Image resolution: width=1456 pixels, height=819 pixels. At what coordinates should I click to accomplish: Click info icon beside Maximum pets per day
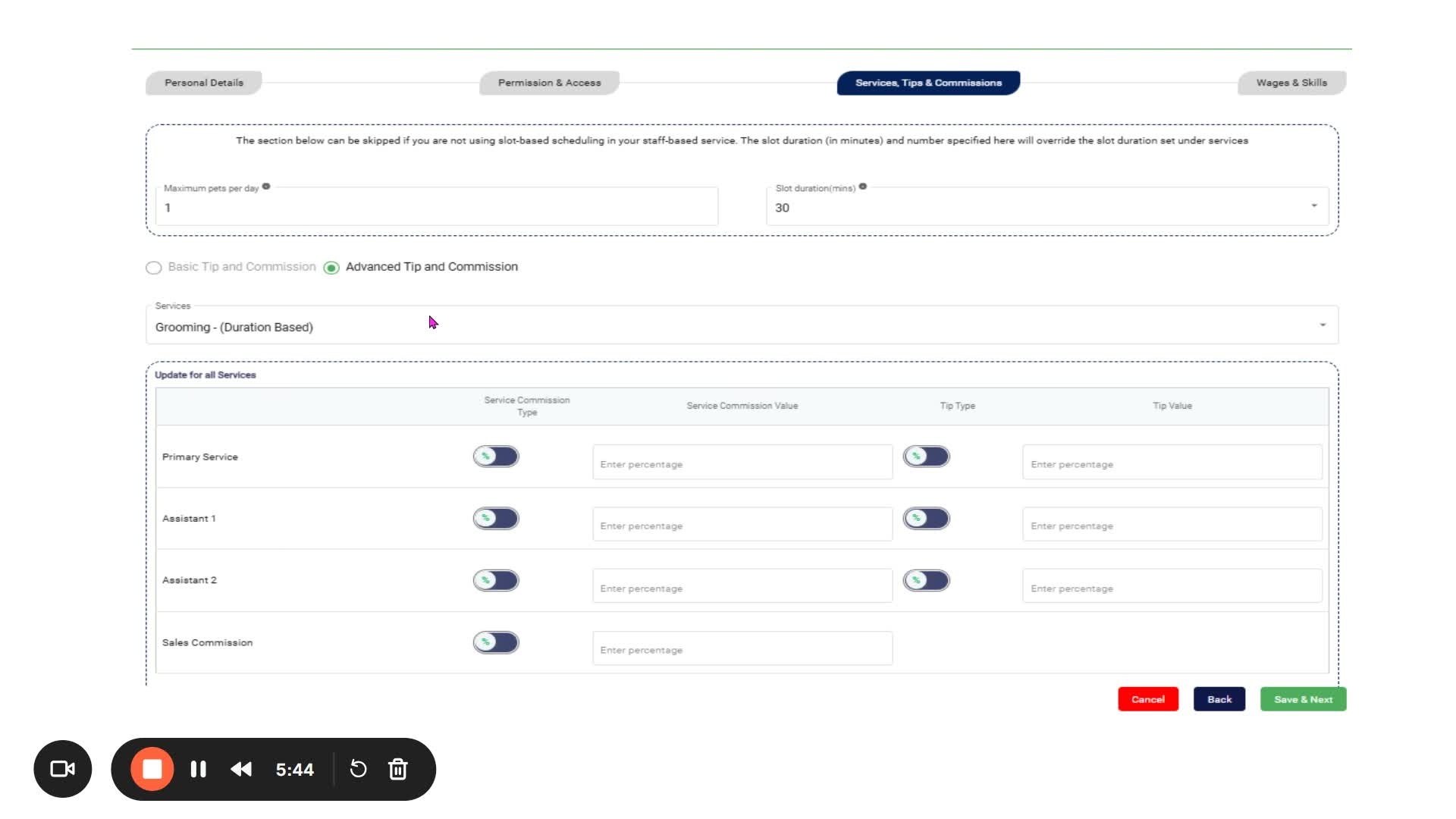pyautogui.click(x=266, y=187)
